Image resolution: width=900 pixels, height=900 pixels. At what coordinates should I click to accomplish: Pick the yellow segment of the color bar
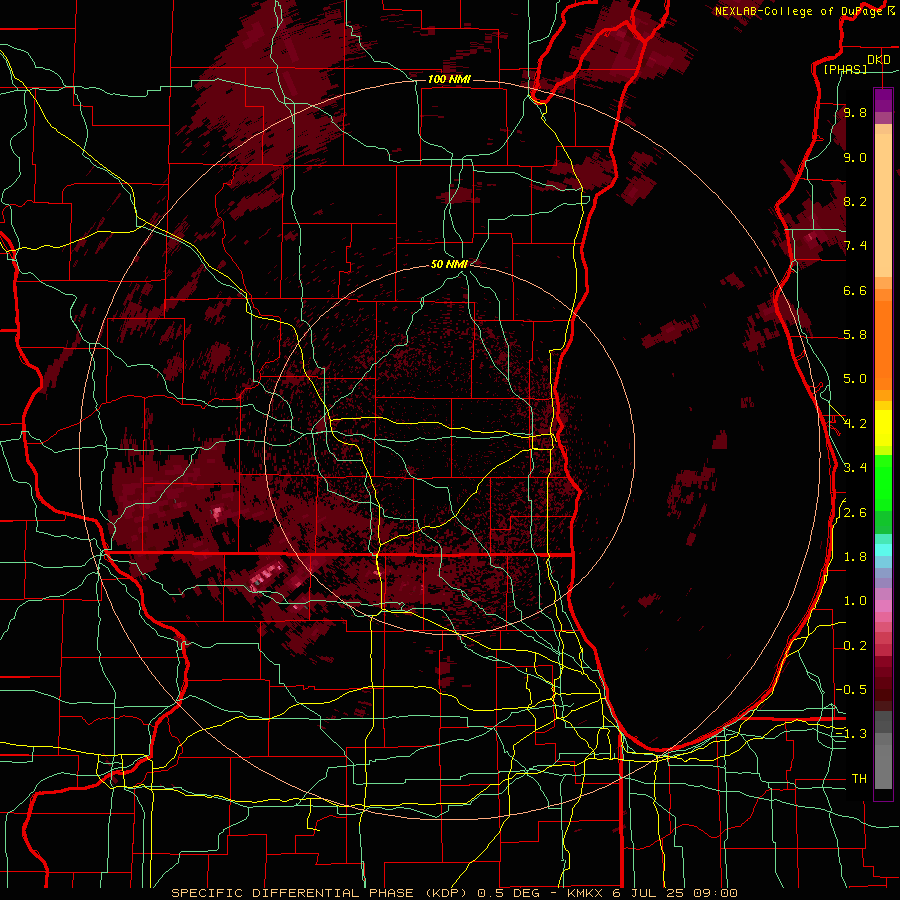(883, 428)
